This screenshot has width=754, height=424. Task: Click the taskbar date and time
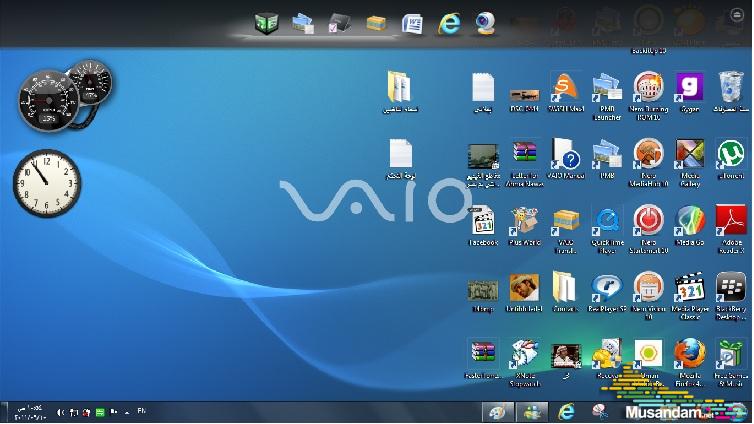(31, 412)
